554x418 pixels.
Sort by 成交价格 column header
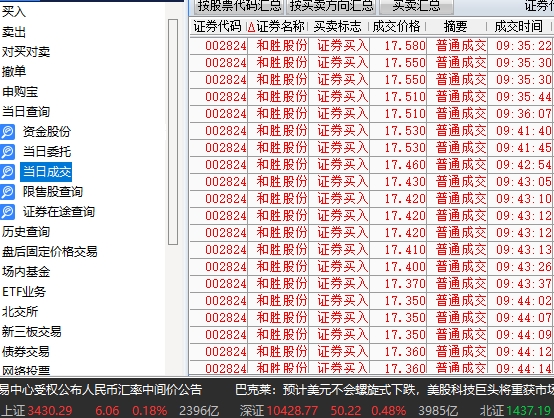396,27
